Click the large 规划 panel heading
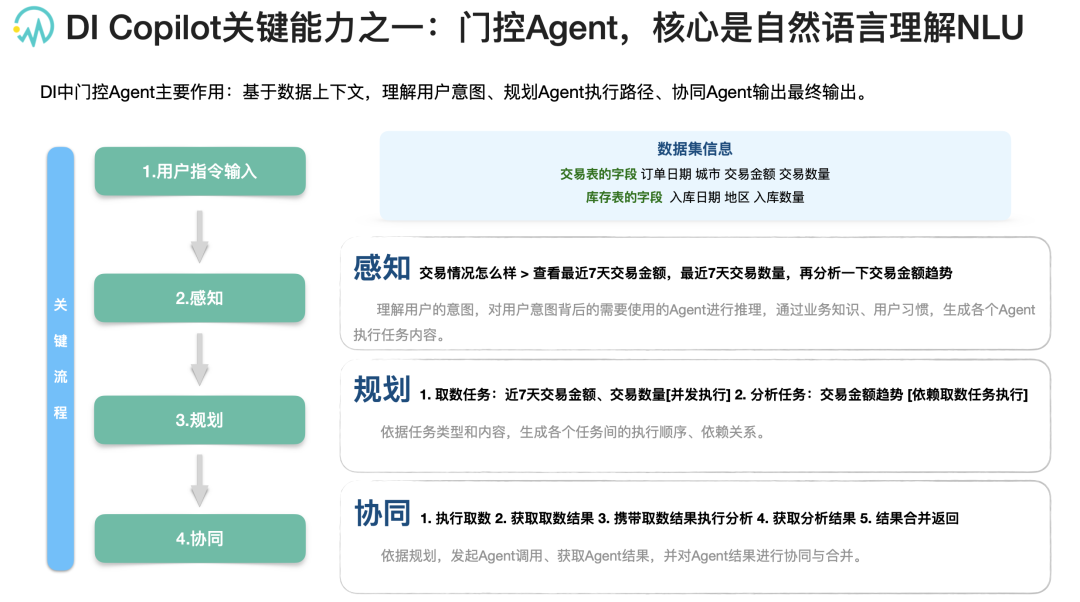Viewport: 1080px width, 602px height. [382, 390]
